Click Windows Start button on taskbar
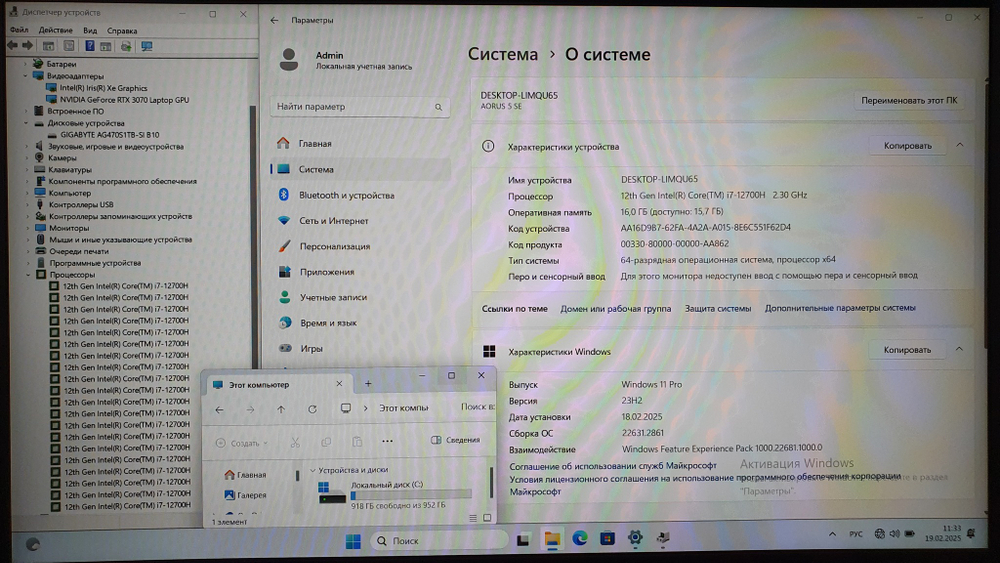This screenshot has width=1000, height=563. click(353, 541)
